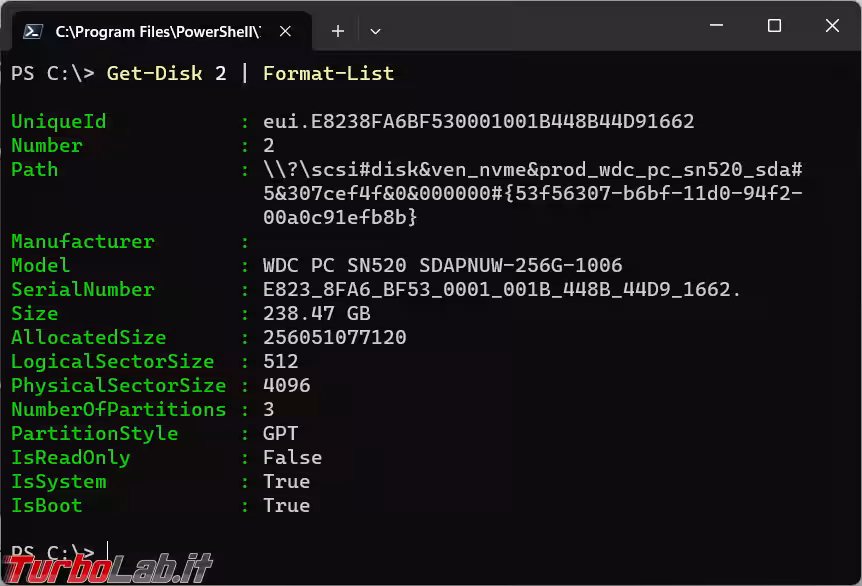Minimize the terminal window
The height and width of the screenshot is (586, 862).
pyautogui.click(x=716, y=27)
